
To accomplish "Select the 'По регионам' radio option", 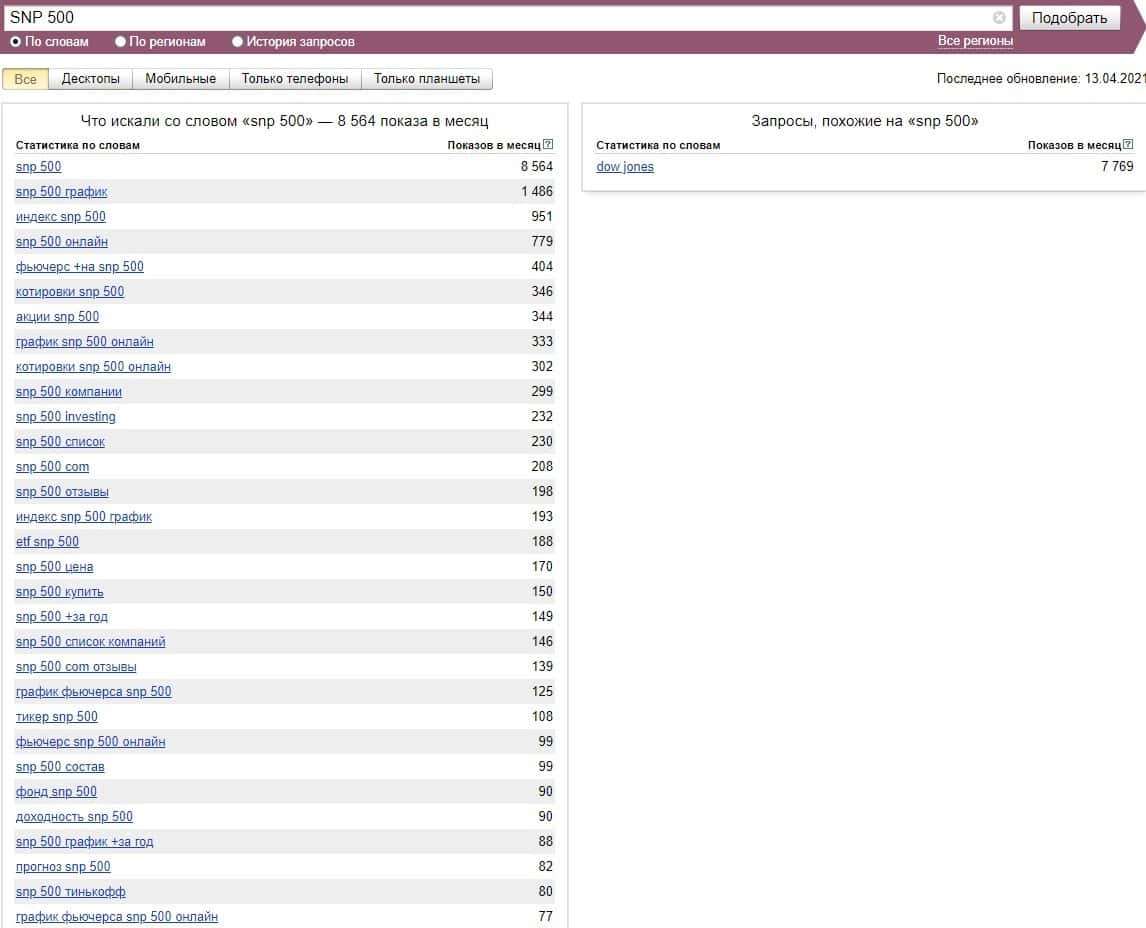I will point(121,42).
